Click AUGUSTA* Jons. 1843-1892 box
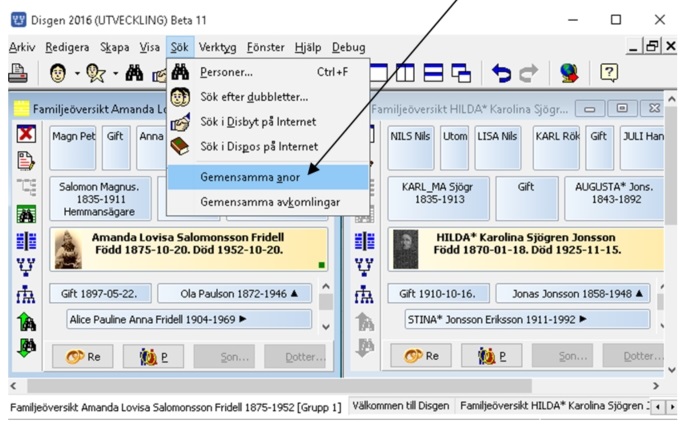Viewport: 691px width, 433px height. point(614,199)
